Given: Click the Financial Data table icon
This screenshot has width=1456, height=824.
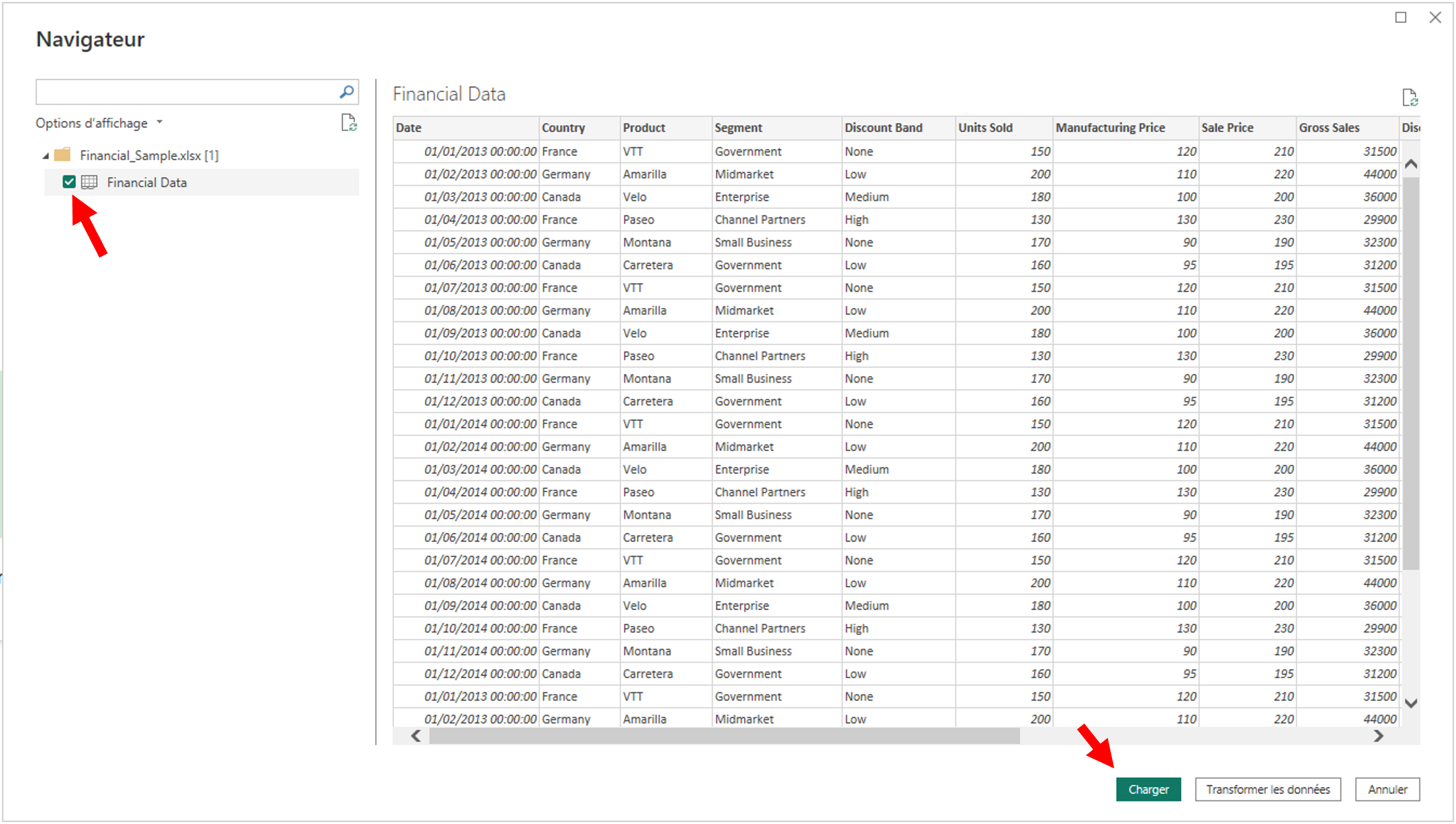Looking at the screenshot, I should point(90,182).
